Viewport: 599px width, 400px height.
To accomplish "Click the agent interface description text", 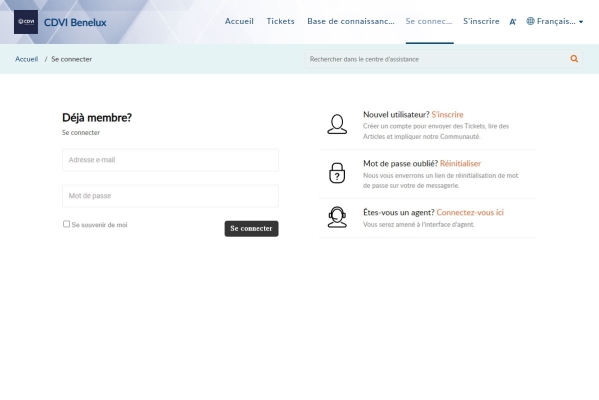I will pos(419,224).
